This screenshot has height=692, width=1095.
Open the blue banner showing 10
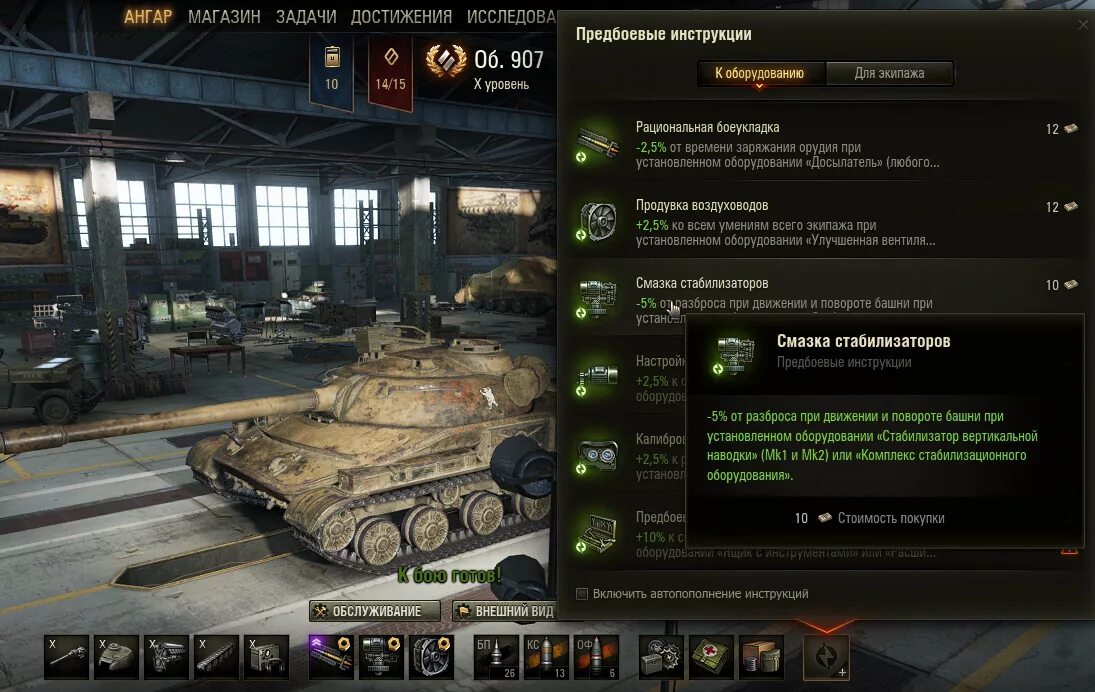(x=332, y=71)
